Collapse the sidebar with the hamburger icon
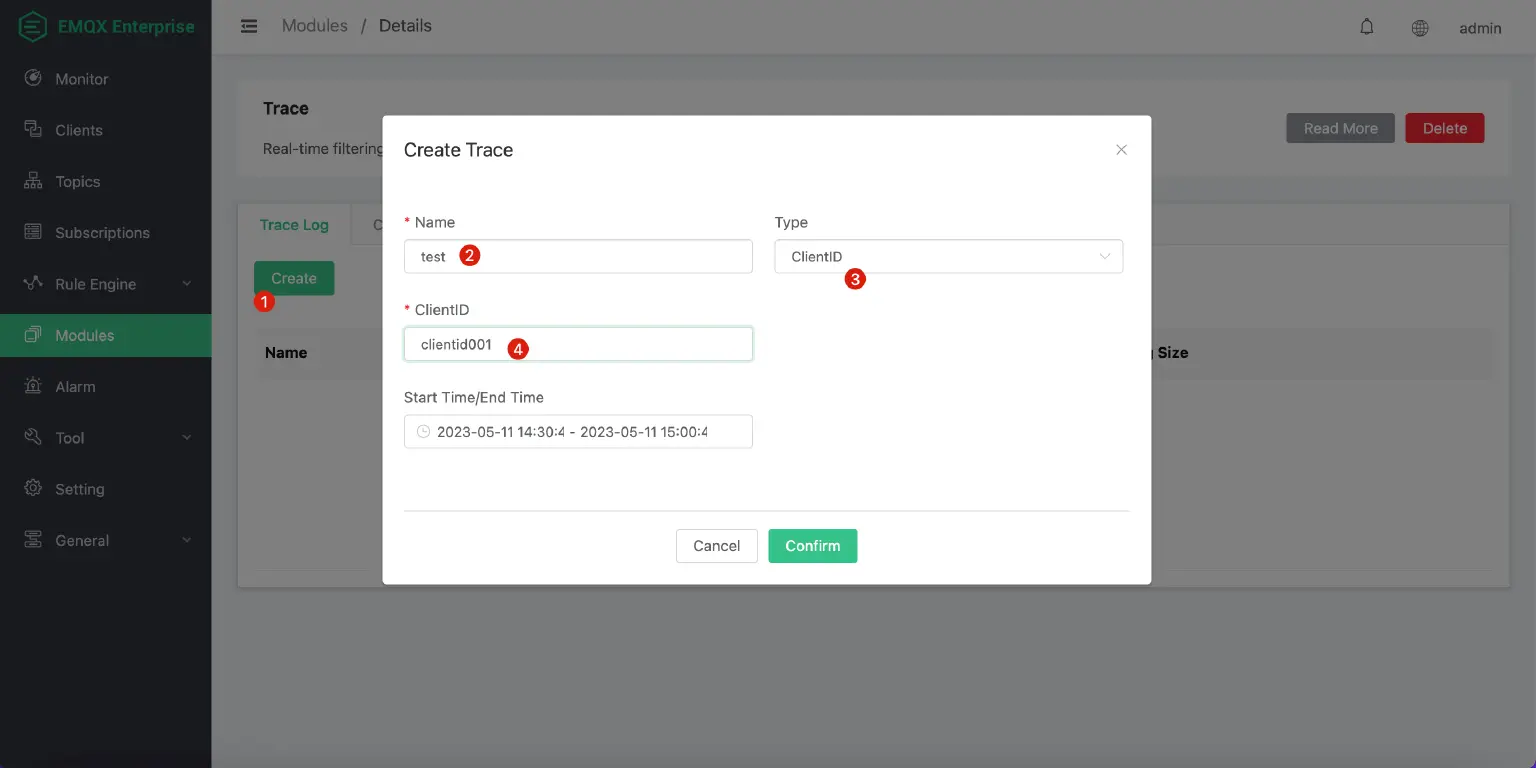 (248, 25)
